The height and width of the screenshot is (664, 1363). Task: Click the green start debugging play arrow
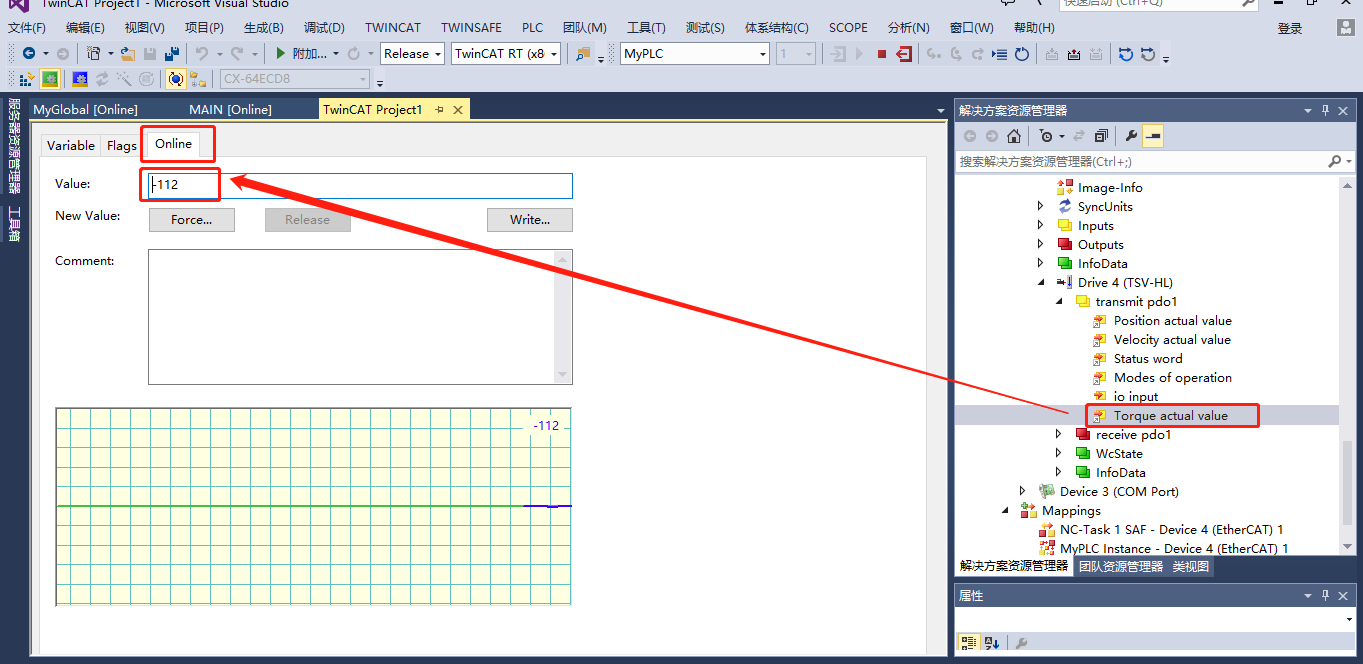pos(282,54)
